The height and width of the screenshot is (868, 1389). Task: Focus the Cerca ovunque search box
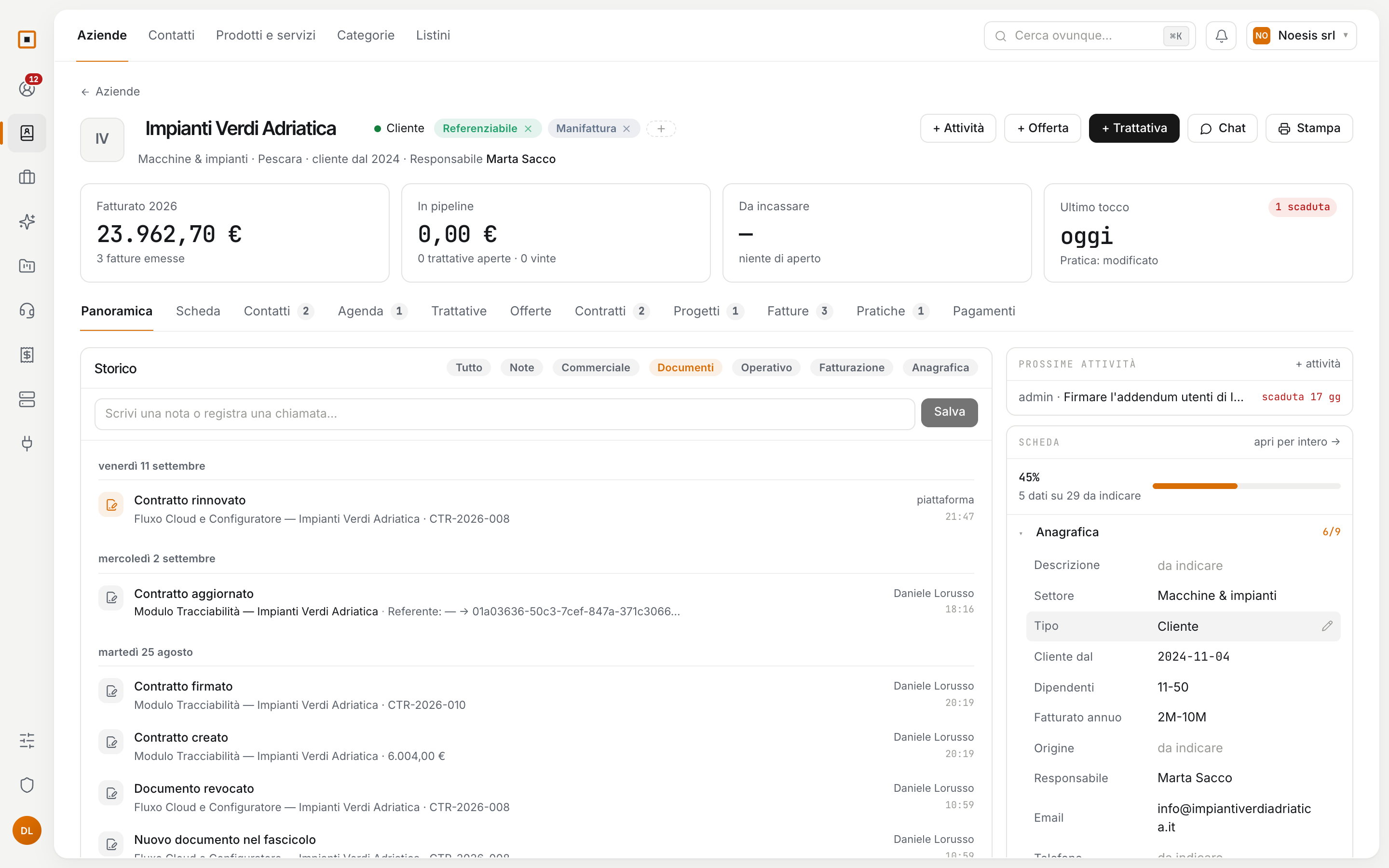(1089, 36)
